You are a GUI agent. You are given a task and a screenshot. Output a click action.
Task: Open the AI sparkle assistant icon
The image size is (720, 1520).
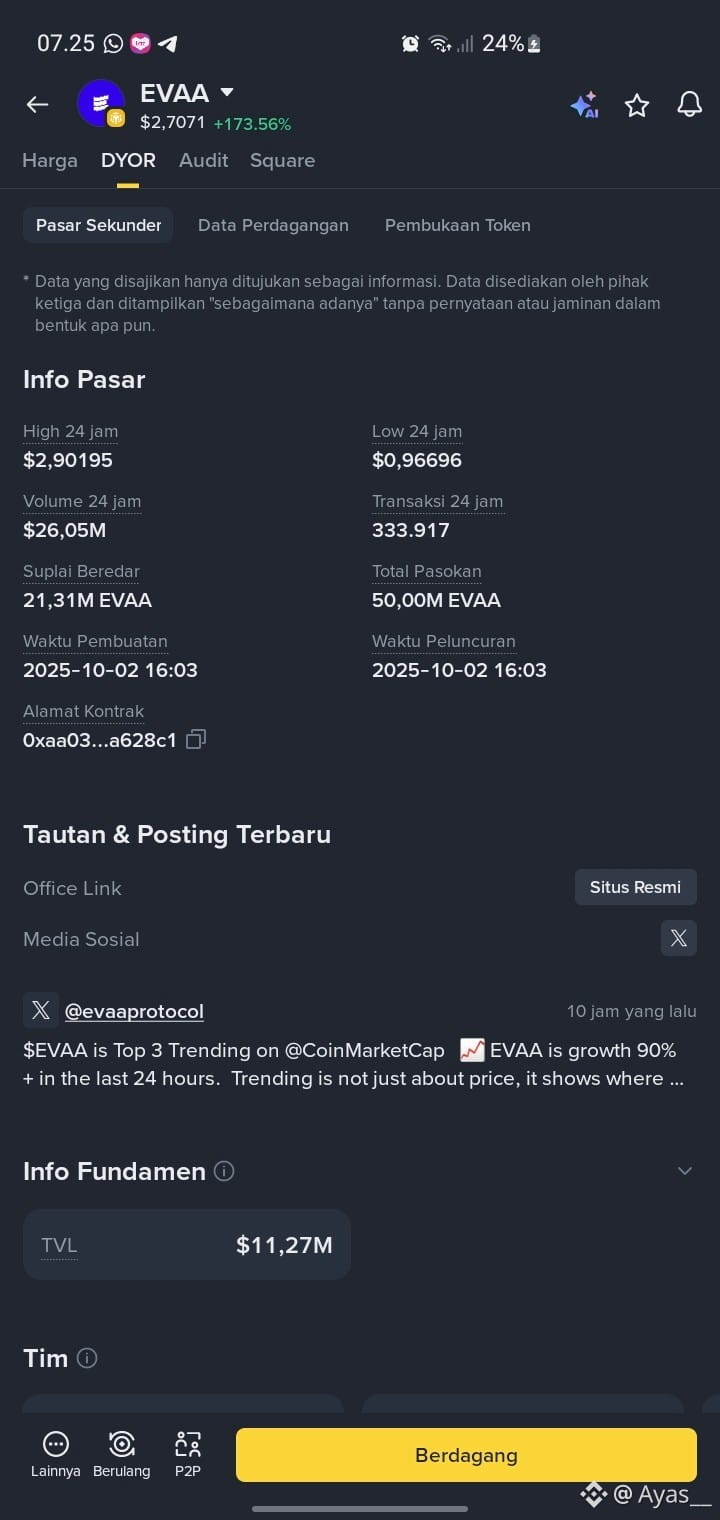tap(584, 105)
